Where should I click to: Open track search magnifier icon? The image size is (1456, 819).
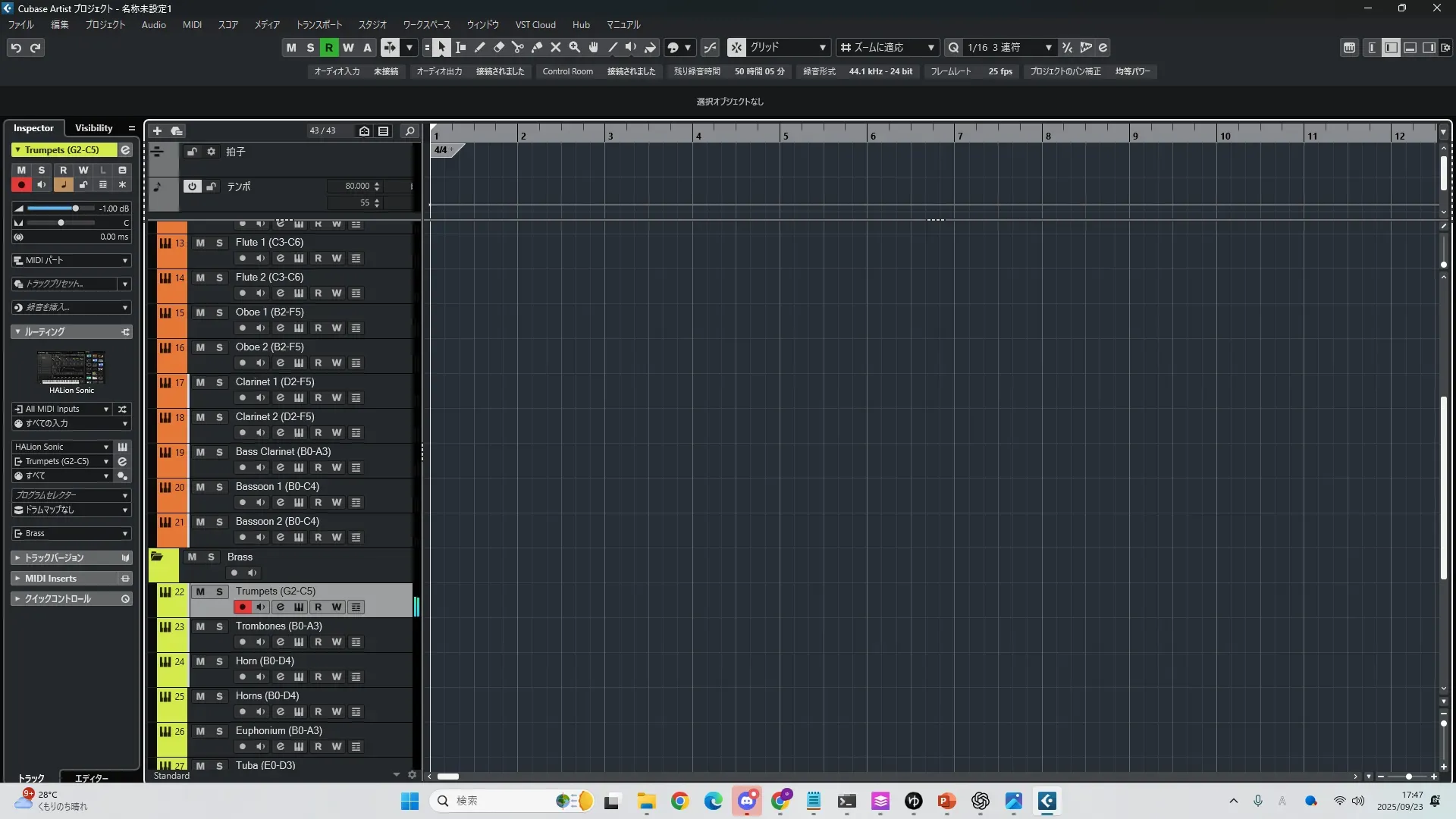click(x=410, y=130)
